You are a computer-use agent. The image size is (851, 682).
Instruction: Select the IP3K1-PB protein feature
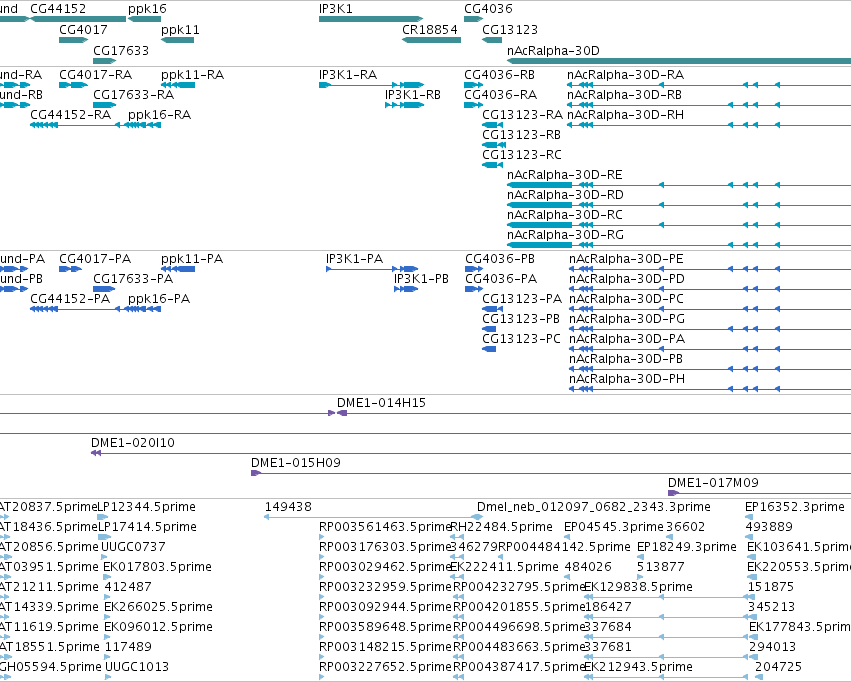coord(406,289)
